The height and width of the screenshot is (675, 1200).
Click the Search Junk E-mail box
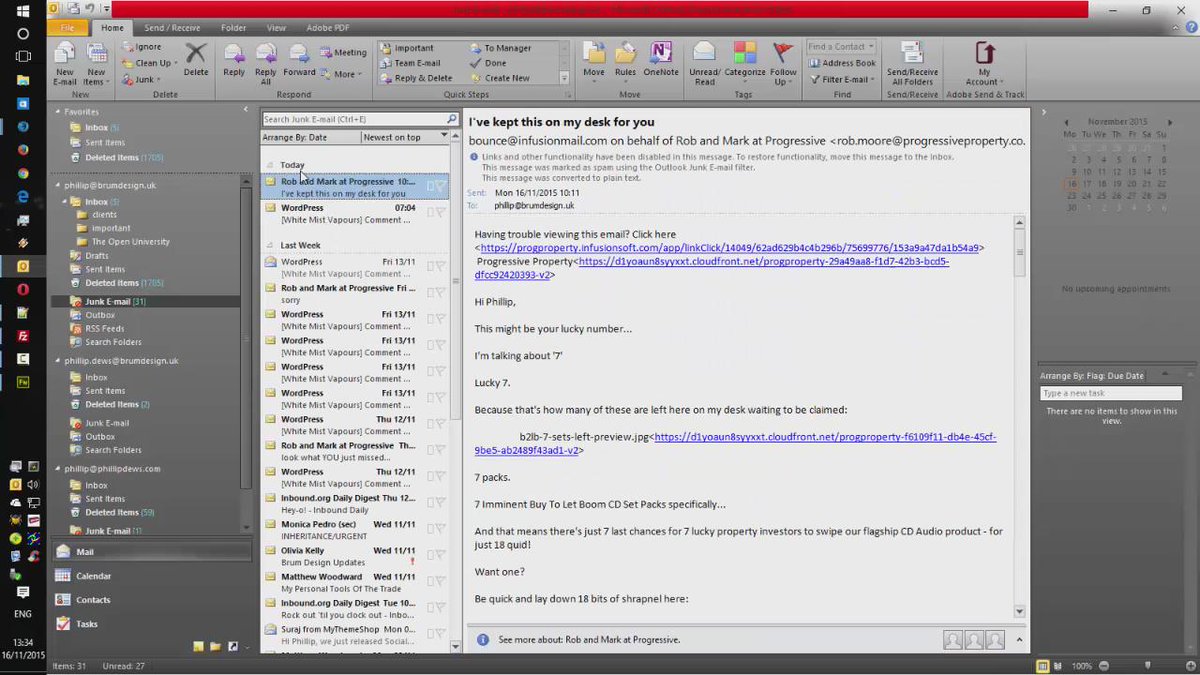[x=353, y=119]
